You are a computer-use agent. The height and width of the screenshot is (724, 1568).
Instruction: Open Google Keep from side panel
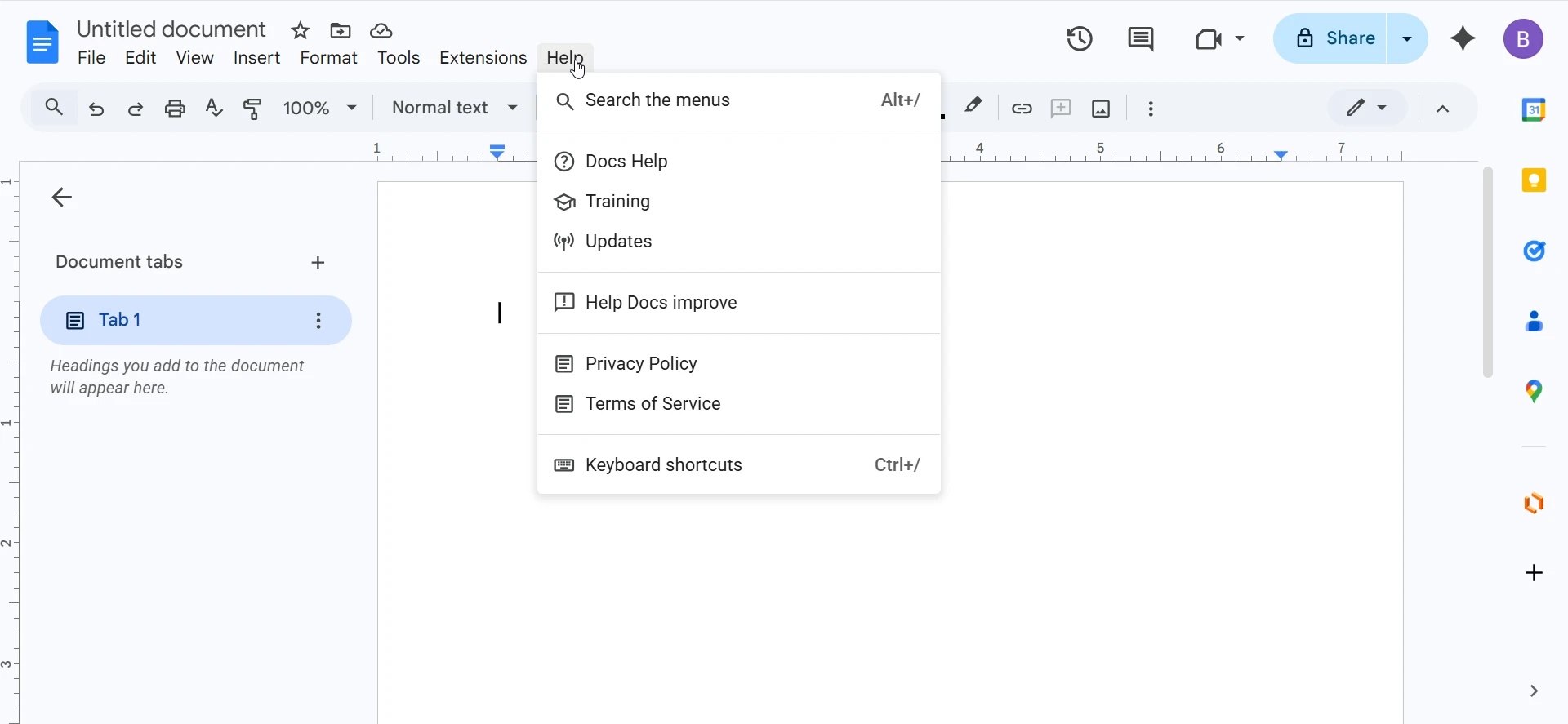[1534, 180]
